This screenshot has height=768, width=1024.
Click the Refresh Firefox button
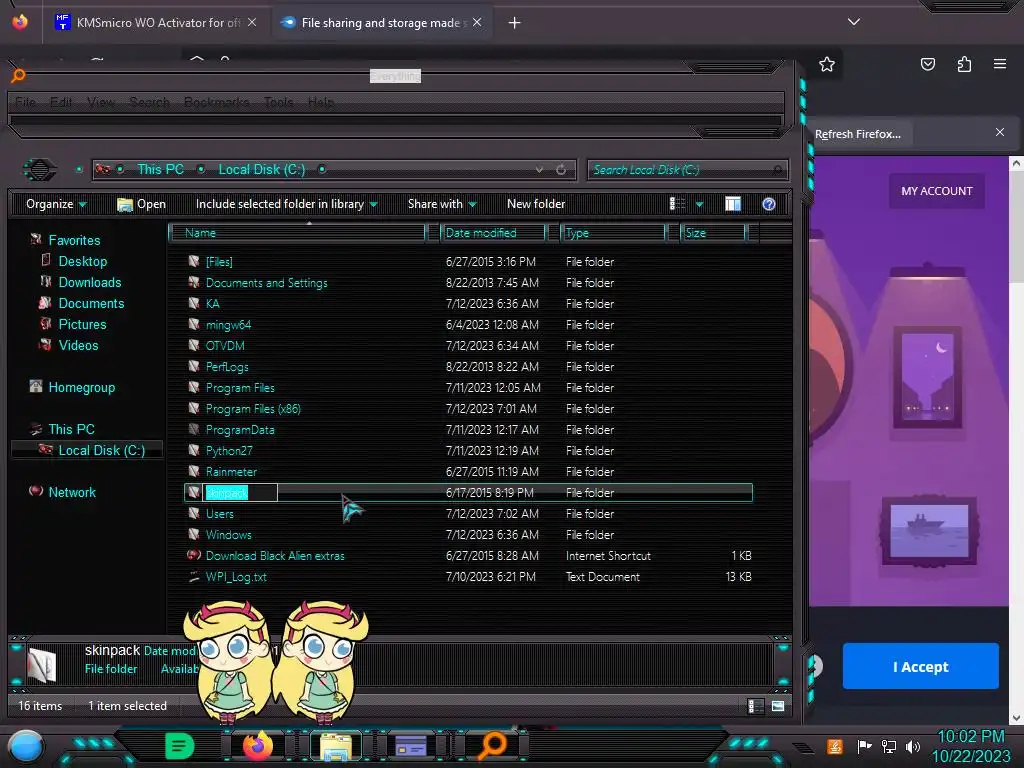coord(857,134)
